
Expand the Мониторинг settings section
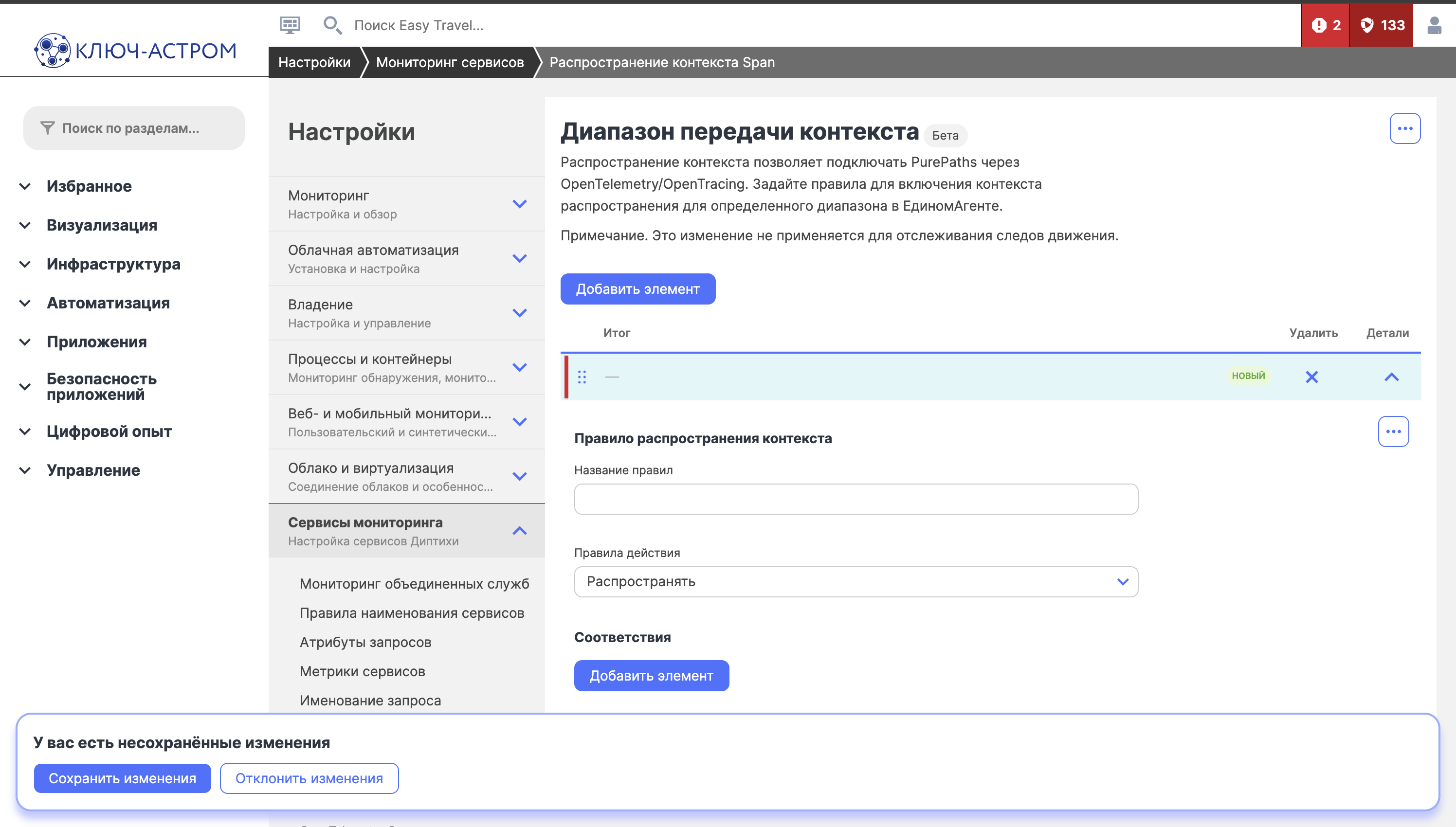[x=519, y=204]
